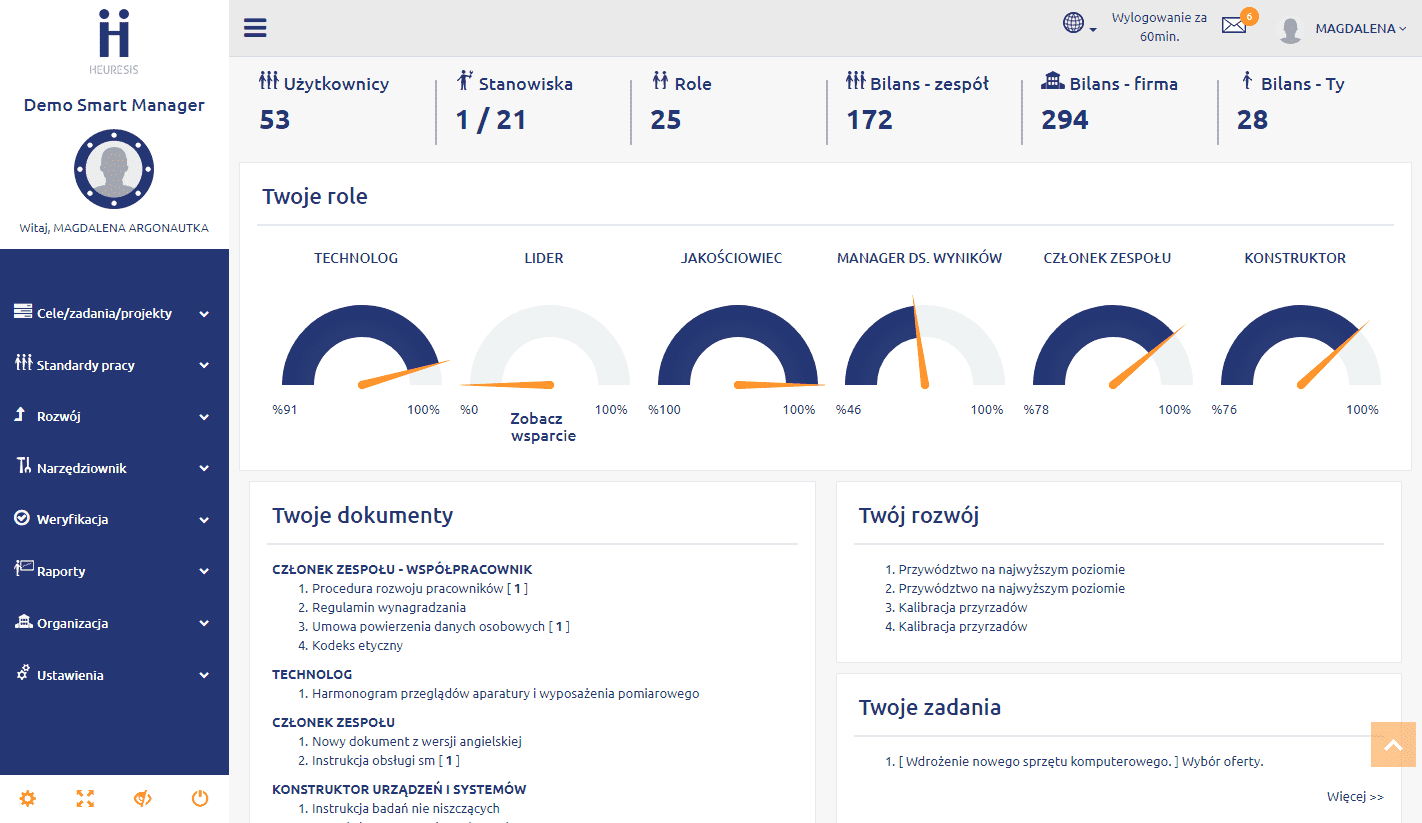Expand the Raporty sidebar menu
The width and height of the screenshot is (1422, 823).
click(113, 571)
